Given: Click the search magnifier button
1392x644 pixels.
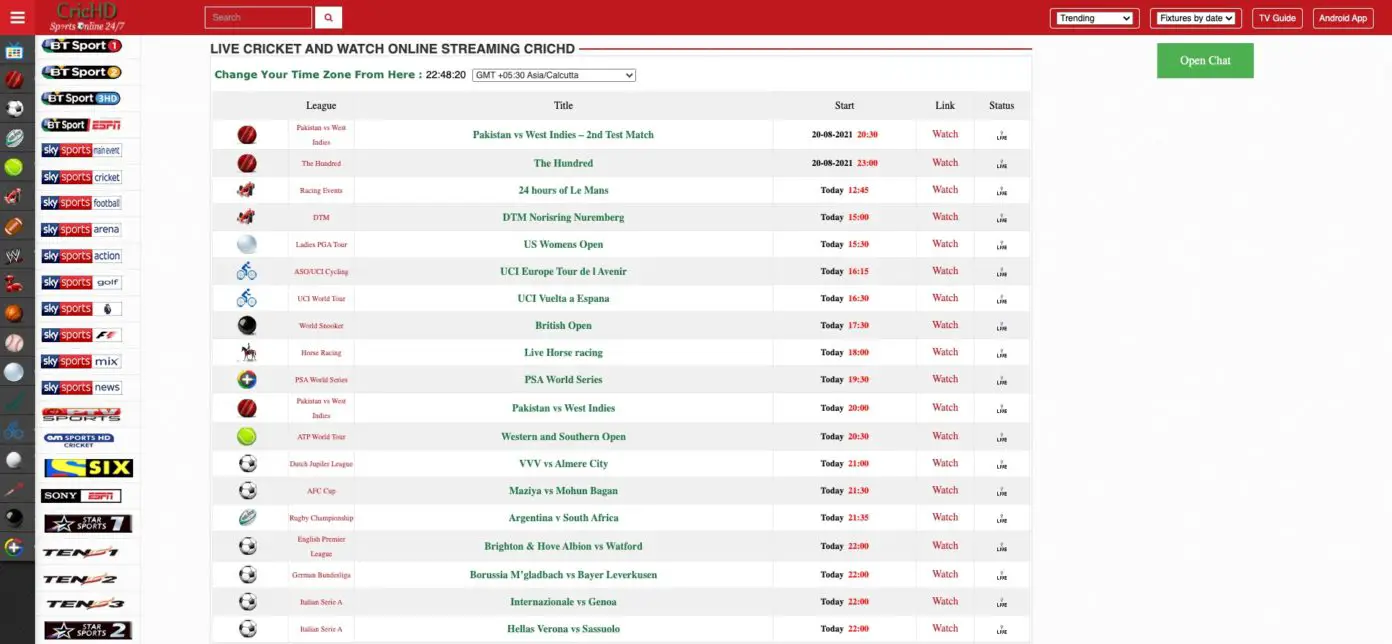Looking at the screenshot, I should tap(327, 17).
